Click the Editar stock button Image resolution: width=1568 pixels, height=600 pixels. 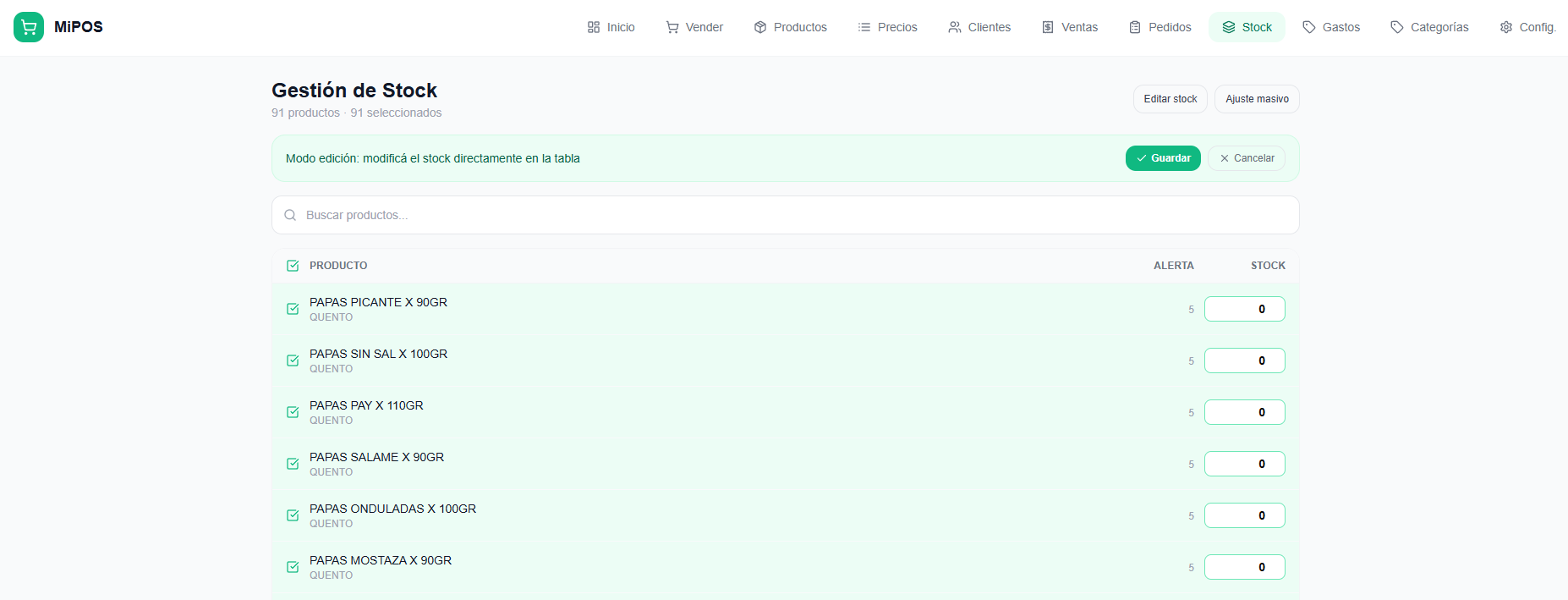pyautogui.click(x=1171, y=99)
